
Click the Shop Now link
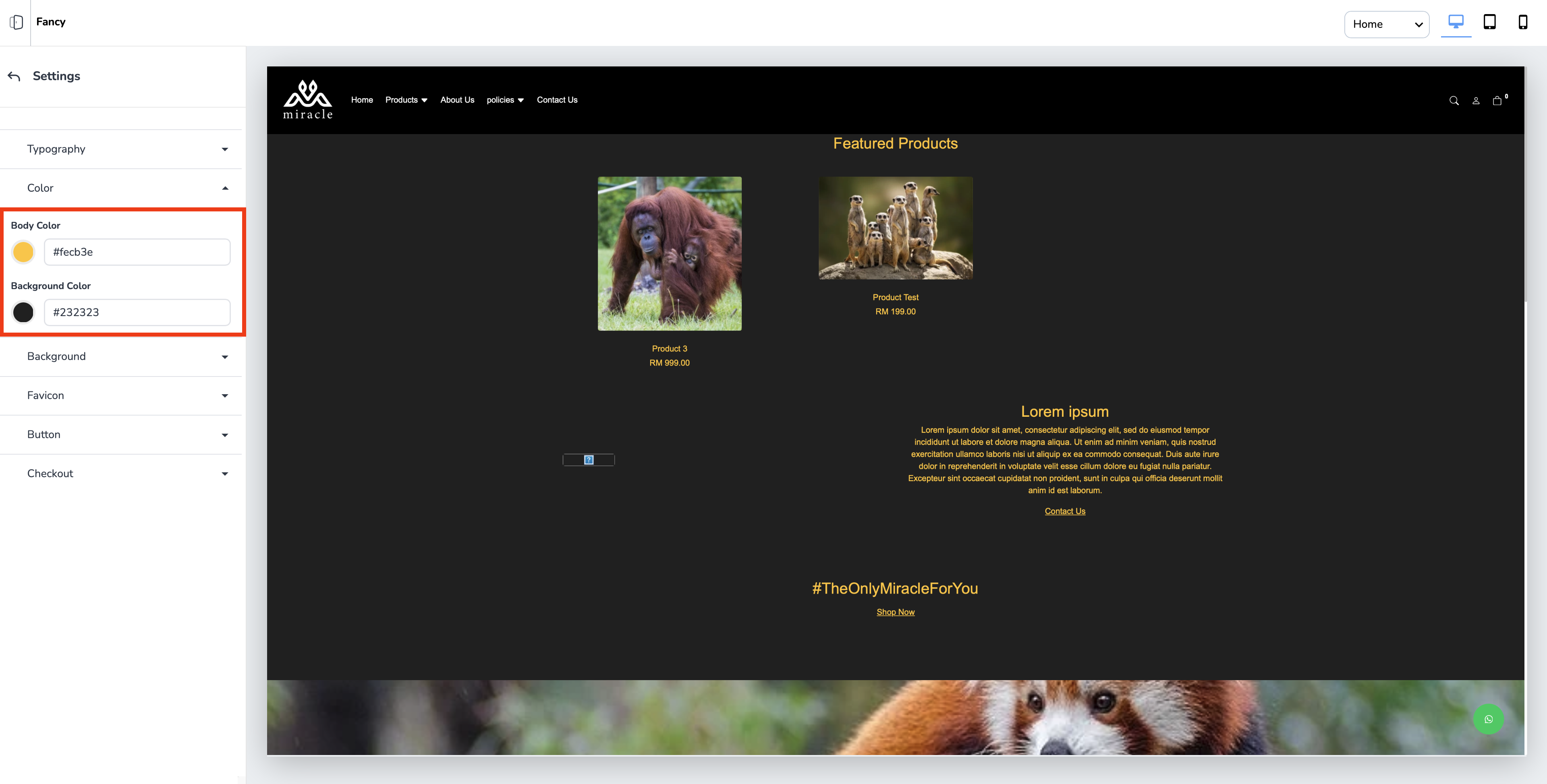895,612
